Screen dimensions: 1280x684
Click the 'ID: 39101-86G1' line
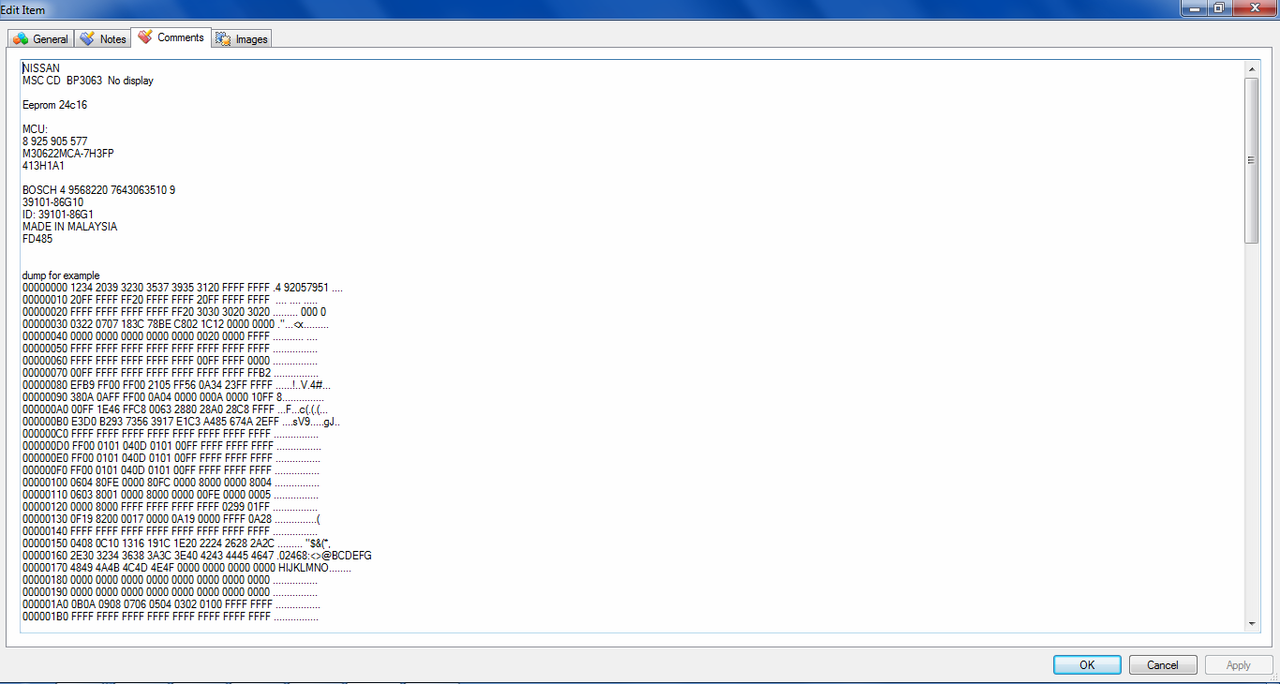58,214
